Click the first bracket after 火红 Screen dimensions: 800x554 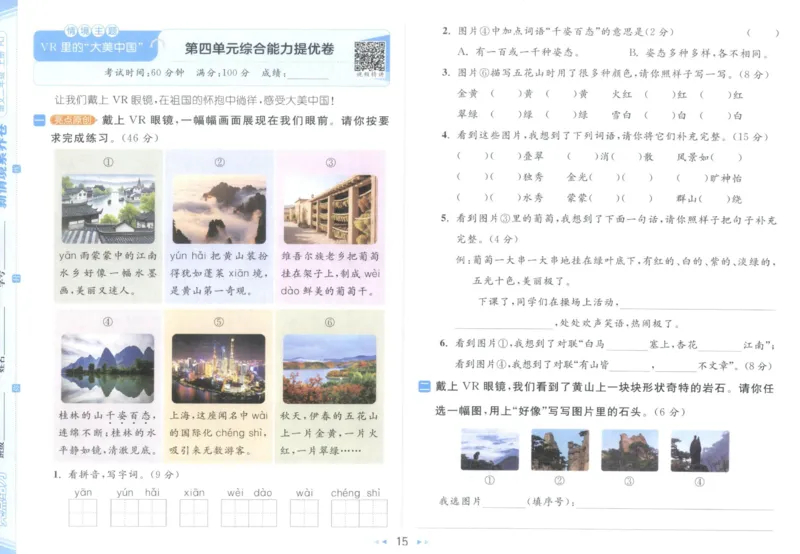661,94
